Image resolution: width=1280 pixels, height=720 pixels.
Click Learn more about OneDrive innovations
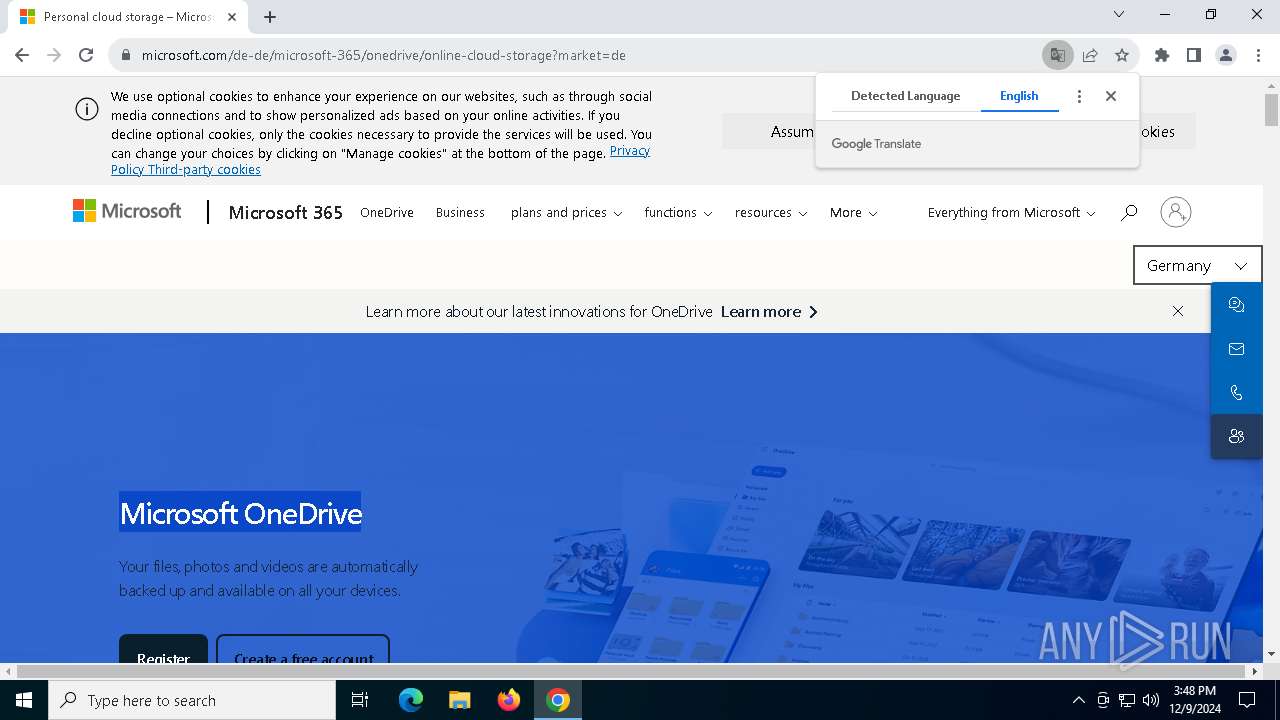pyautogui.click(x=769, y=311)
